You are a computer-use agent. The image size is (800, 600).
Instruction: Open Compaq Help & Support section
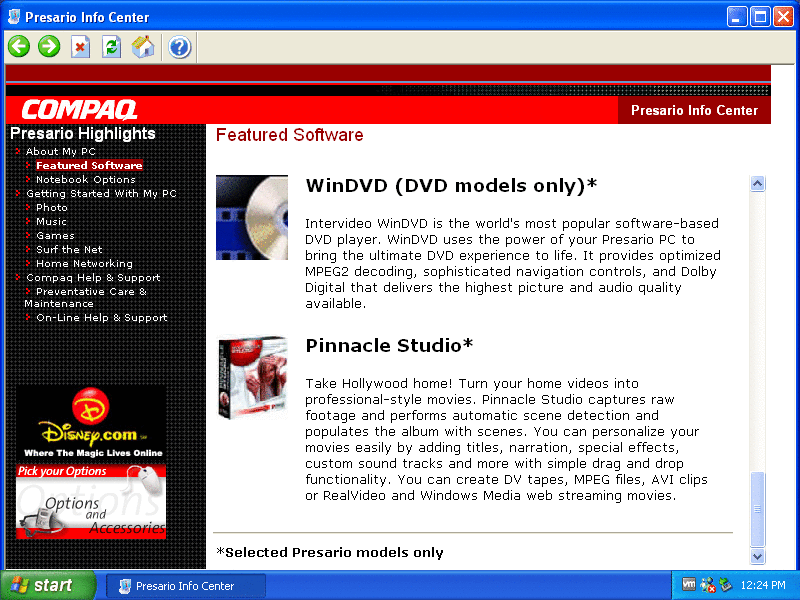[x=93, y=278]
